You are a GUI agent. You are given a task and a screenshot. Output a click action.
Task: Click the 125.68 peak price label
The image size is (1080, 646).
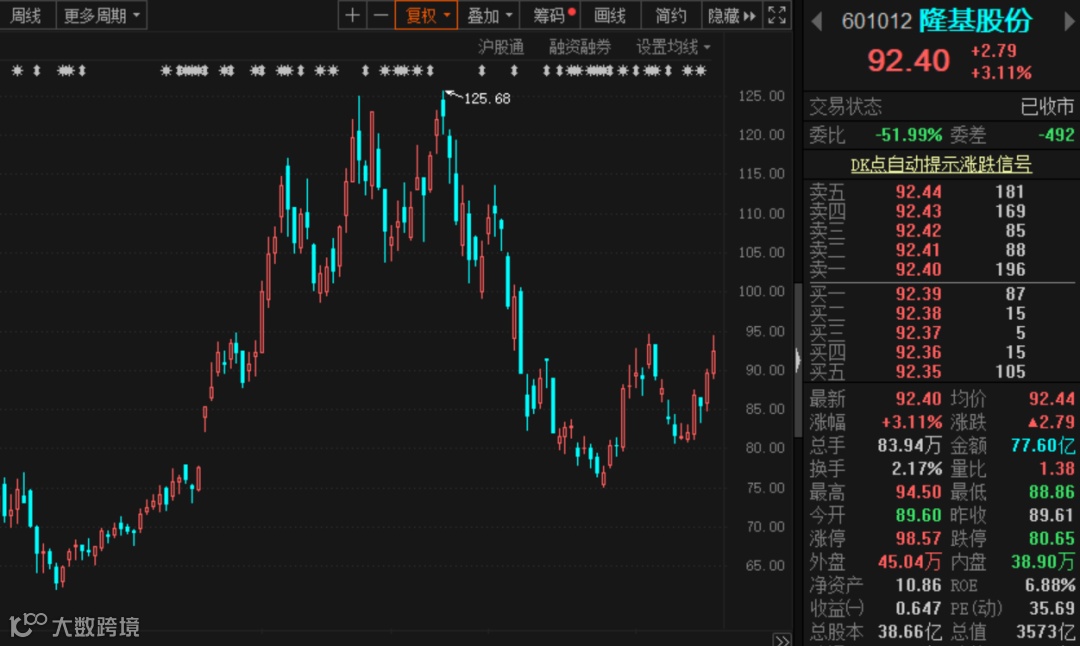pos(487,99)
